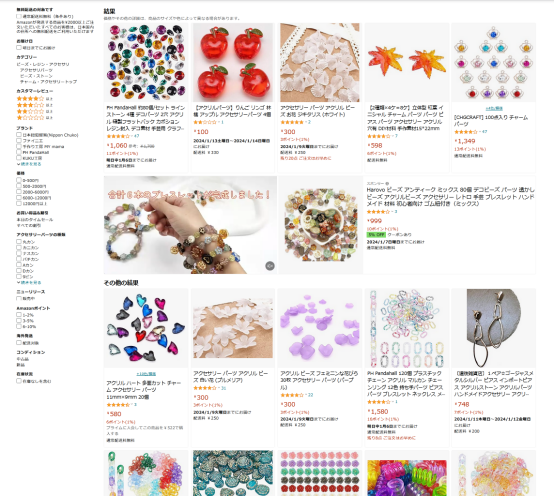Open Harovo antique mix beads product title
This screenshot has height=497, width=554.
click(450, 197)
